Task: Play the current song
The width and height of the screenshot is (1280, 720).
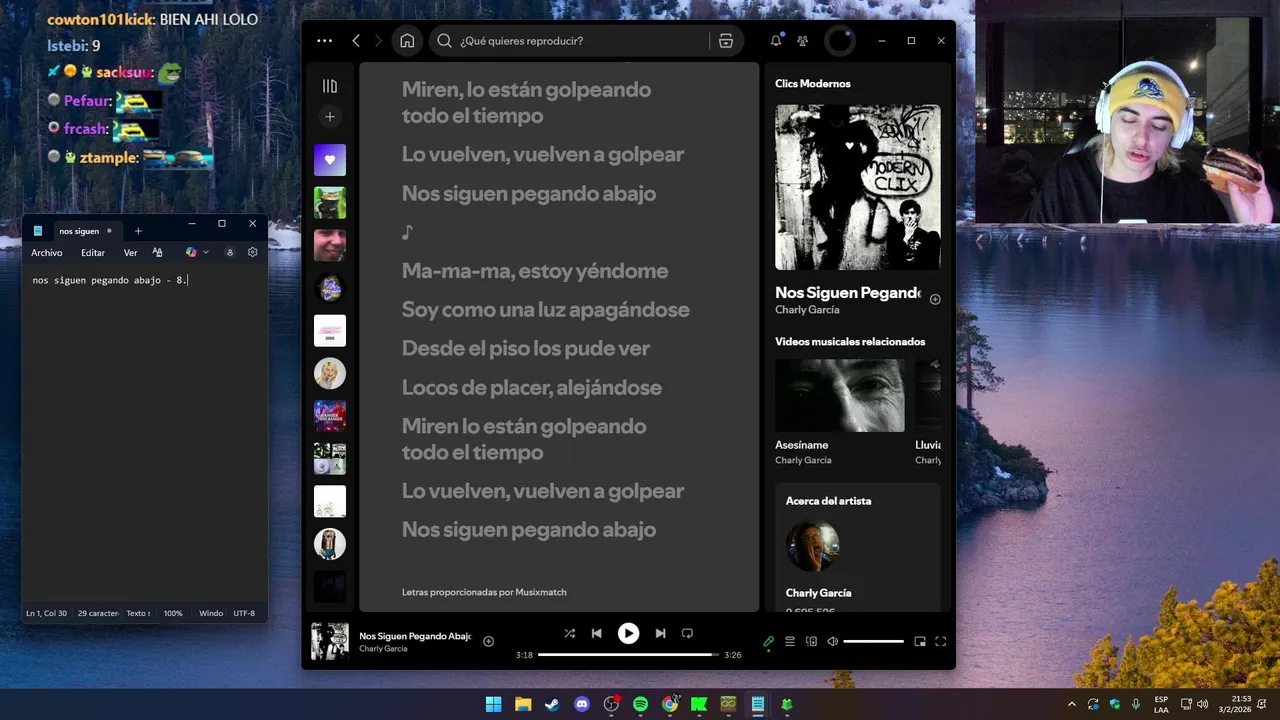Action: click(x=628, y=633)
